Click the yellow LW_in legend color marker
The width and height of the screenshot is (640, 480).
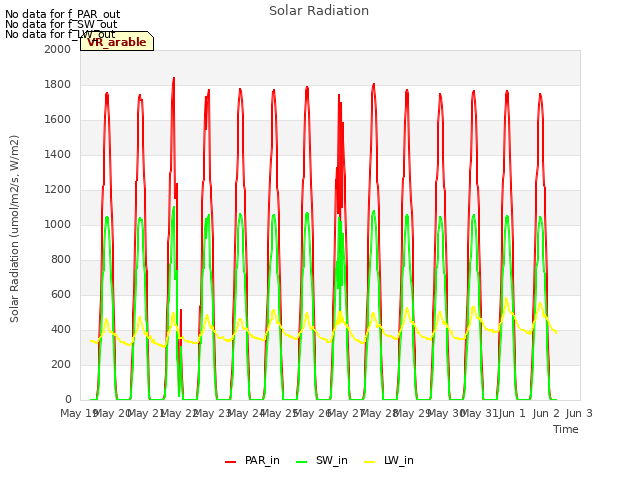(x=369, y=462)
